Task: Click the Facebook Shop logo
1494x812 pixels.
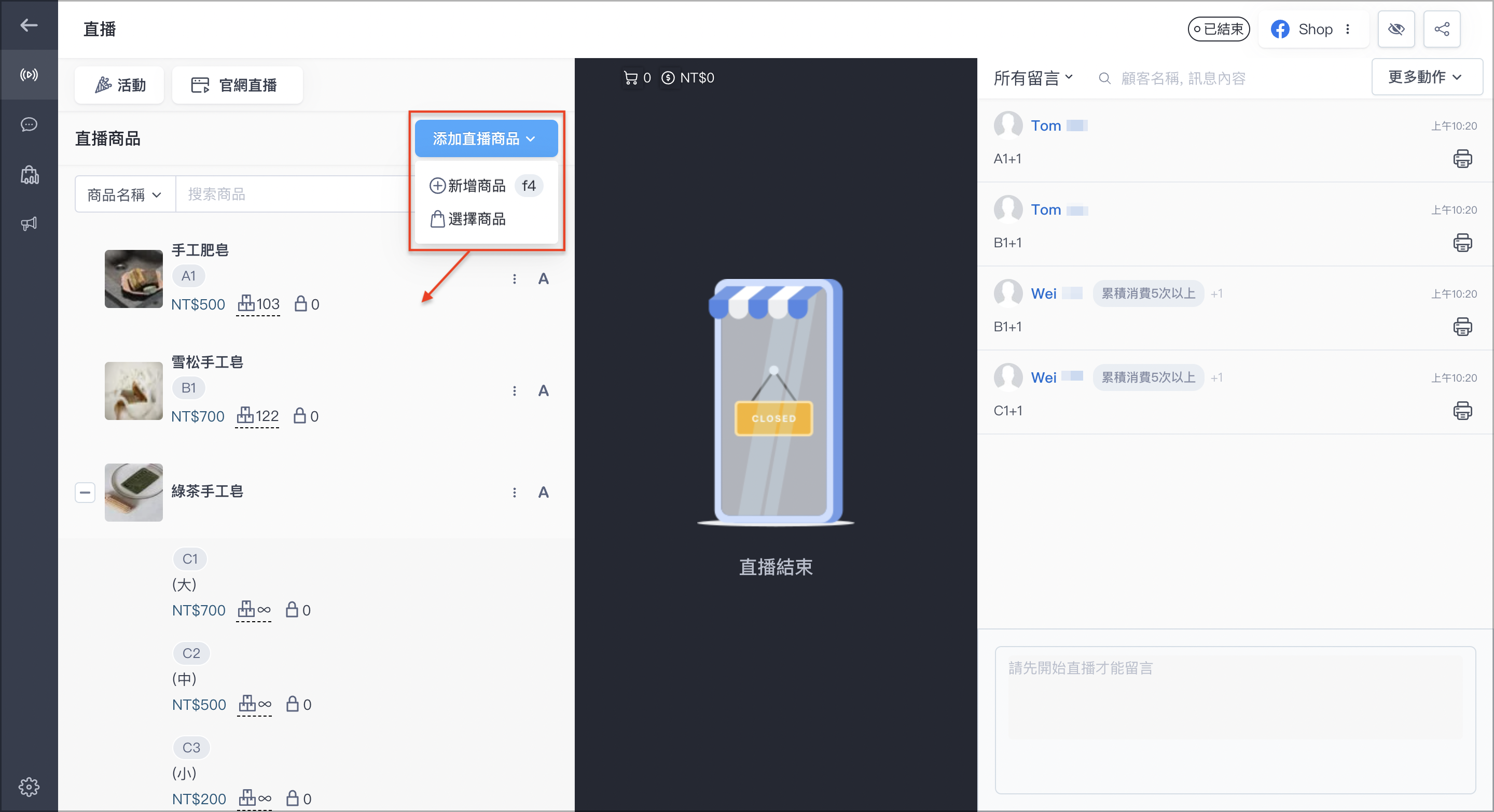Action: coord(1280,29)
